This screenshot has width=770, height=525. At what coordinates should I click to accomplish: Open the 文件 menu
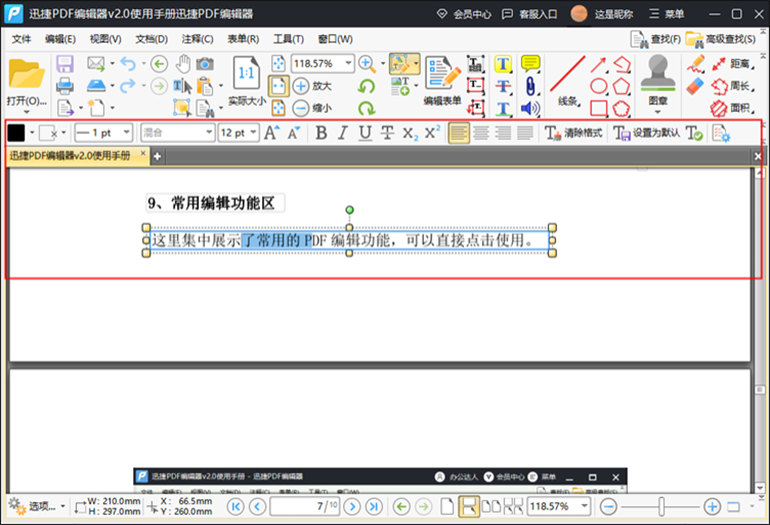pyautogui.click(x=21, y=39)
